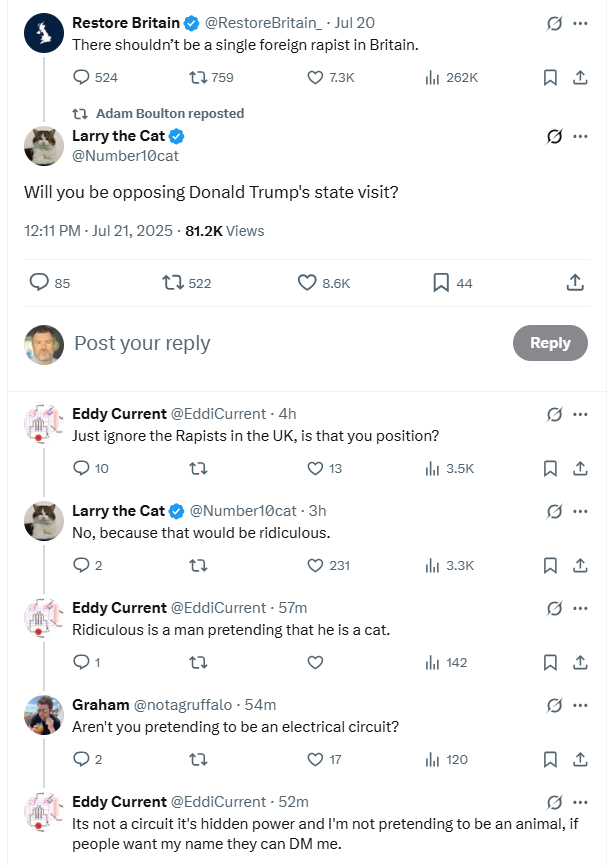Open three-dot menu on Graham's reply

coord(580,704)
